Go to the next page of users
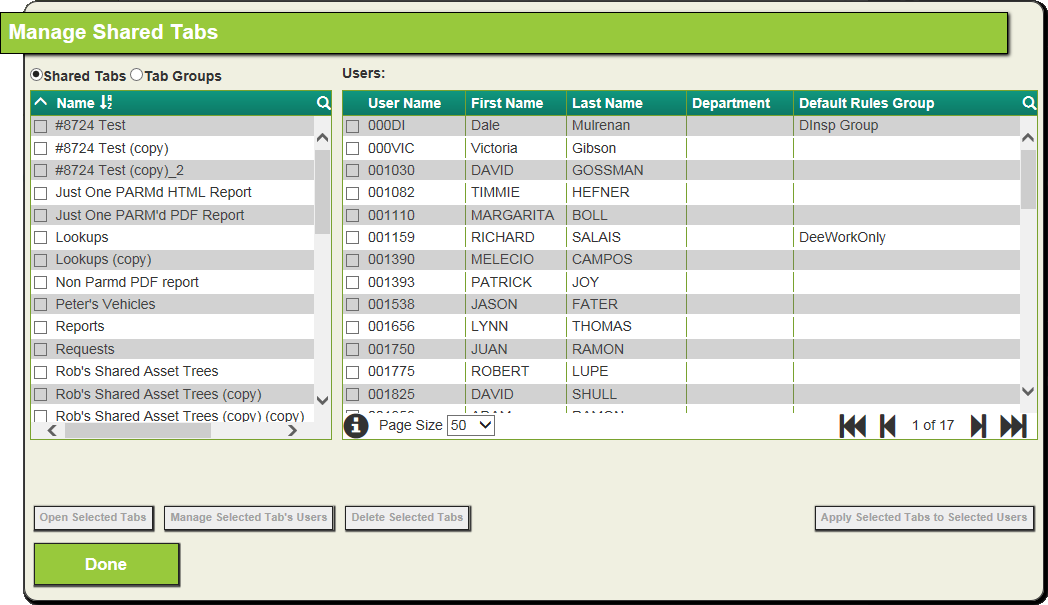Viewport: 1048px width, 605px height. 978,426
